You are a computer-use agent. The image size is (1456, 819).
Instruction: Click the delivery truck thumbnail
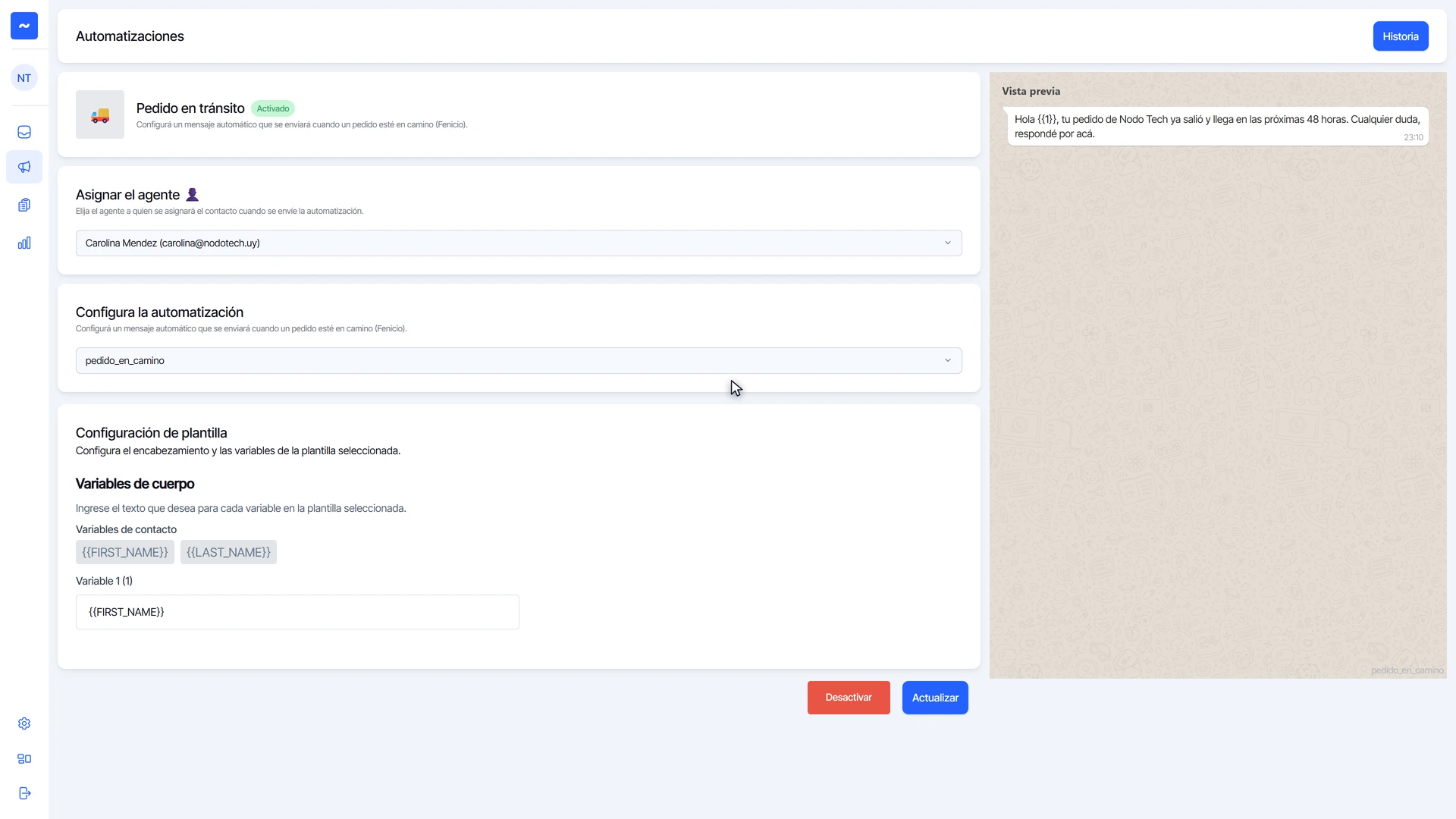[x=100, y=115]
